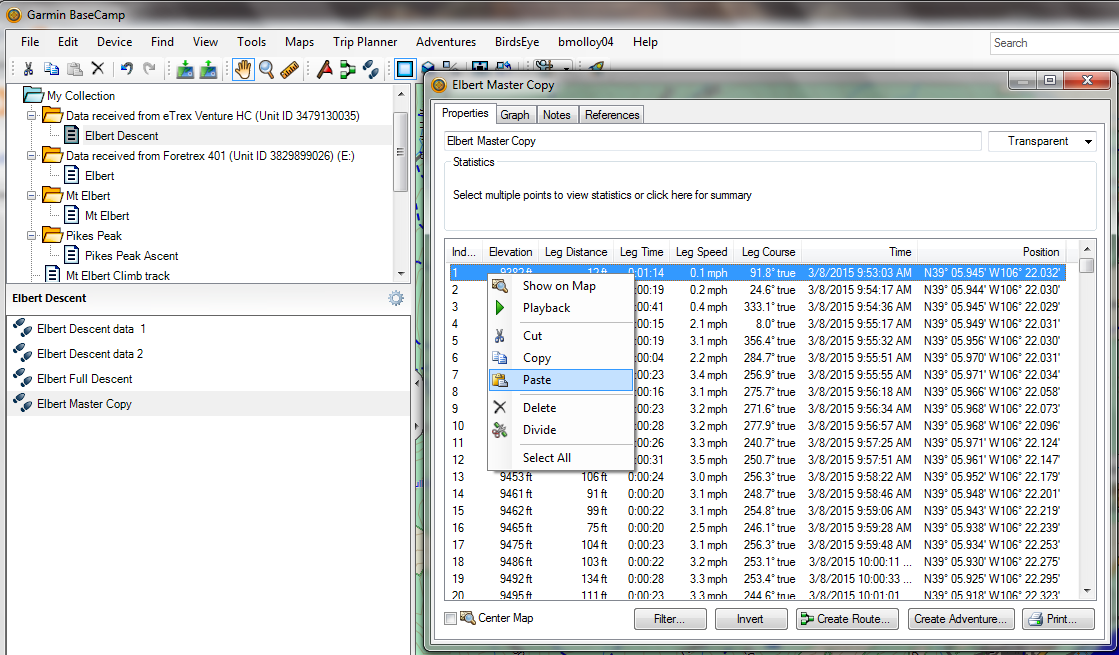This screenshot has height=655, width=1119.
Task: Click the list icon beside Pikes Peak Ascent
Action: 71,255
